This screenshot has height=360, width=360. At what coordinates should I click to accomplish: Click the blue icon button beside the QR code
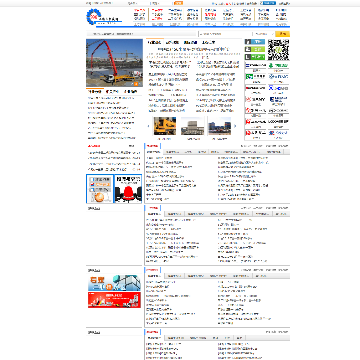coord(255,42)
